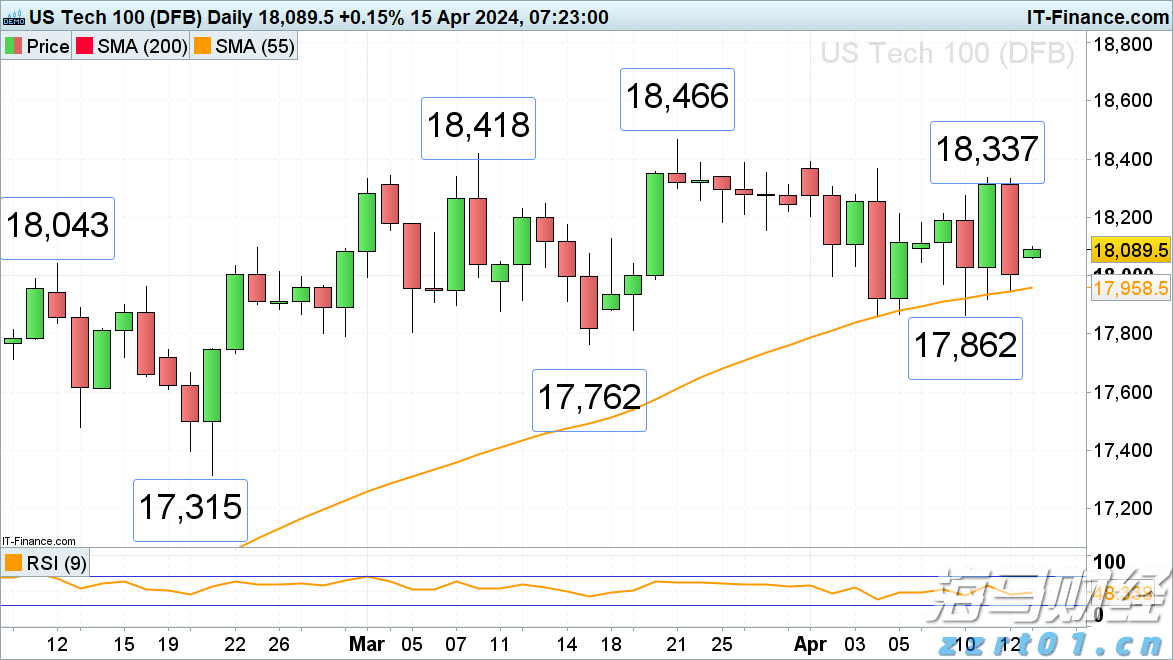Click the Apr date label on the time axis
The image size is (1173, 660).
coord(811,645)
